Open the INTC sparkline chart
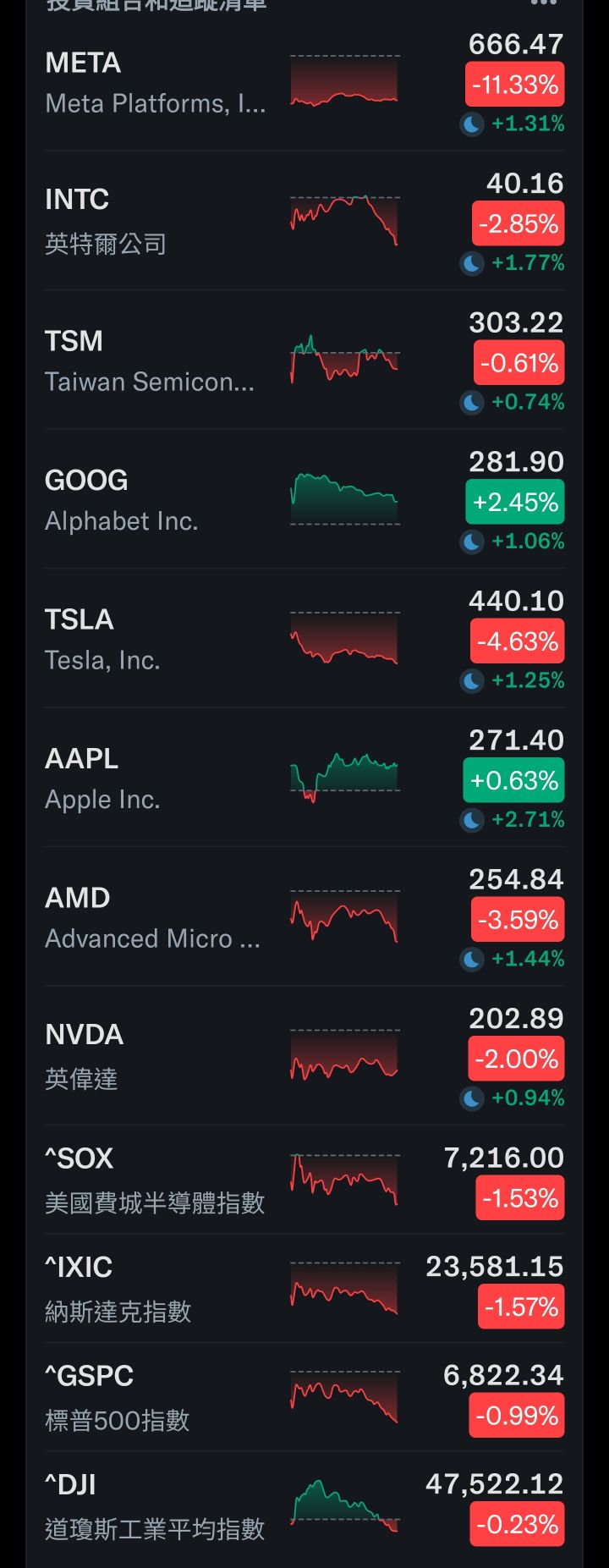Image resolution: width=609 pixels, height=1568 pixels. point(344,220)
